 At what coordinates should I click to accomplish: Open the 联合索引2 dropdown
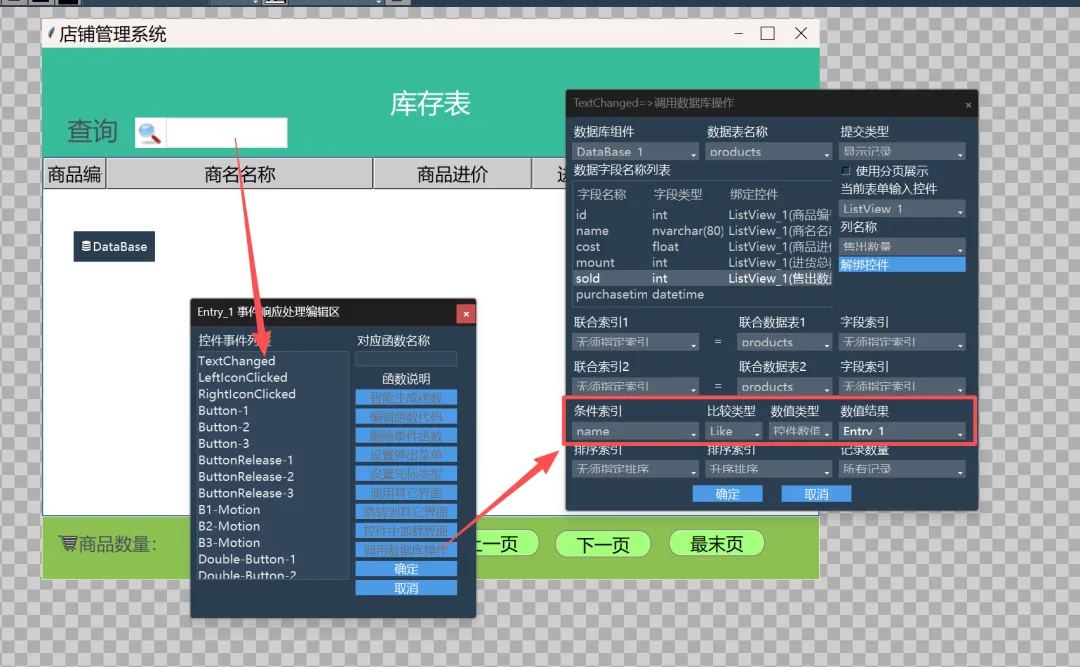(x=635, y=386)
